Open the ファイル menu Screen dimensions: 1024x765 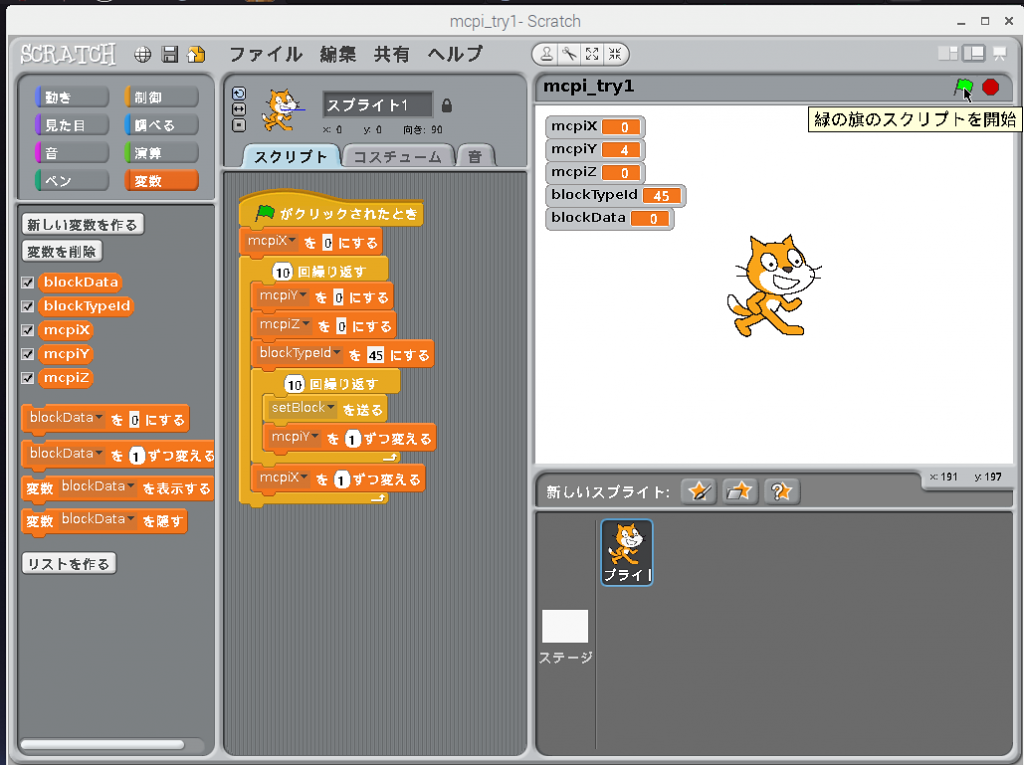pos(266,54)
